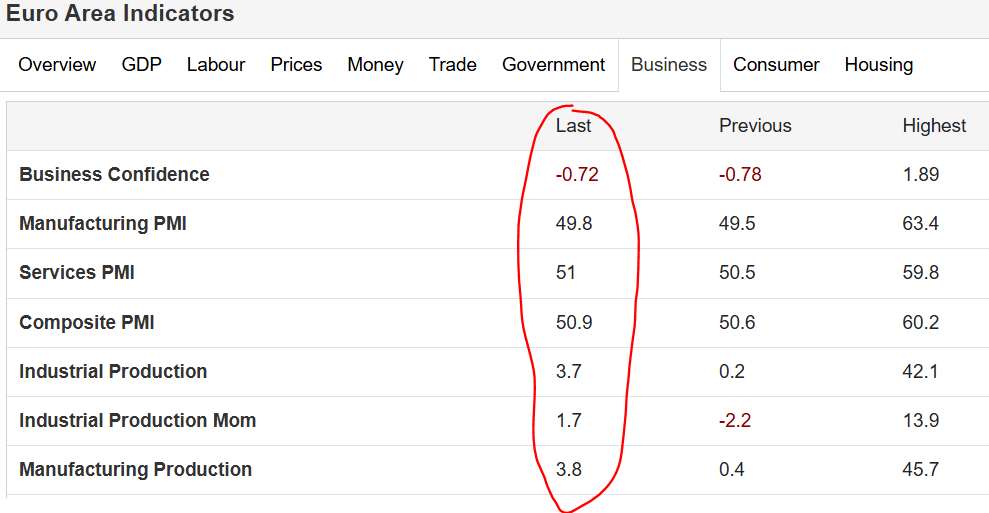Viewport: 989px width, 513px height.
Task: Open the Prices tab
Action: (x=296, y=64)
